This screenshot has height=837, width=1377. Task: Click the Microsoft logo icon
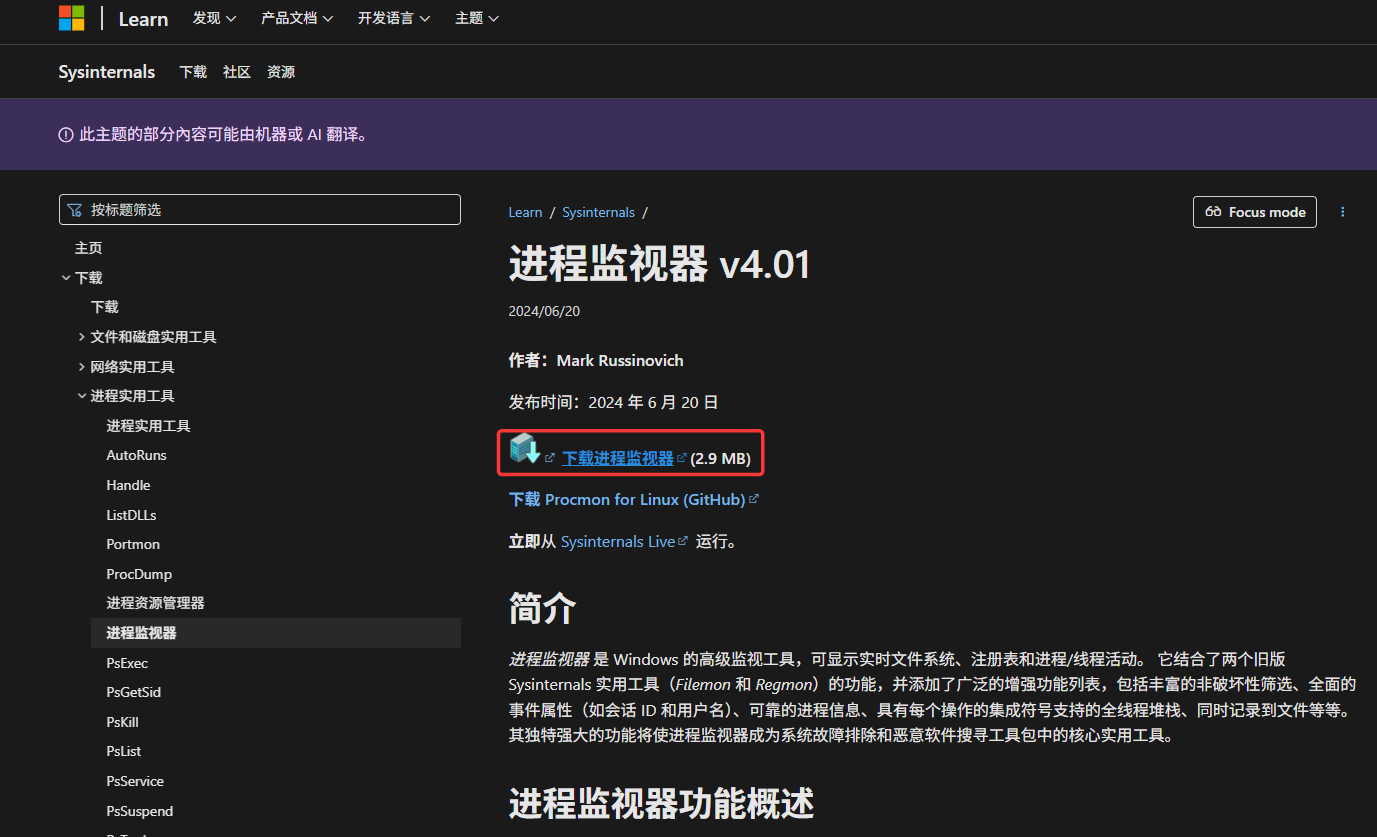pos(72,18)
